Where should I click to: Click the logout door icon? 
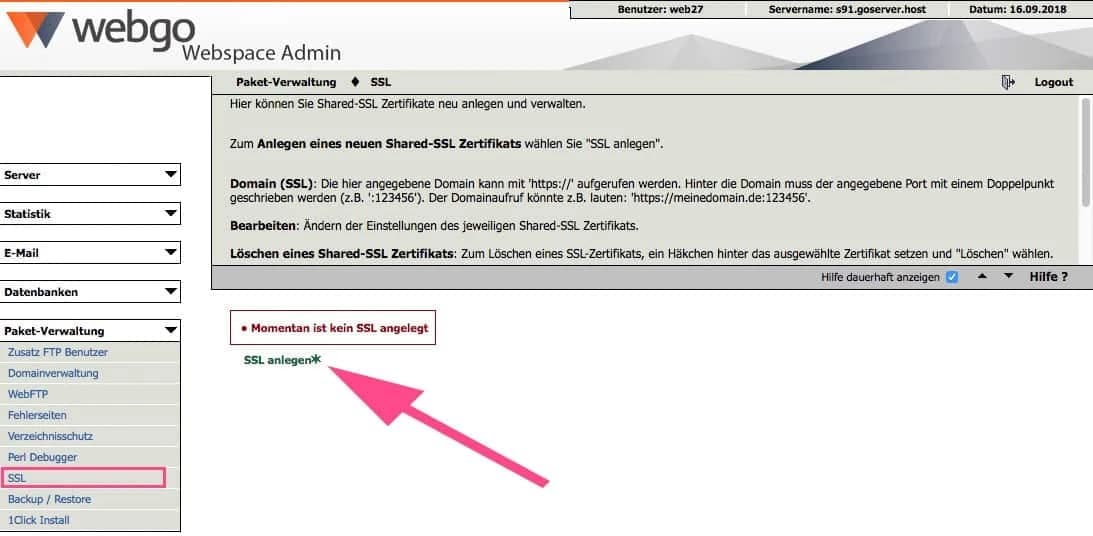point(1007,82)
